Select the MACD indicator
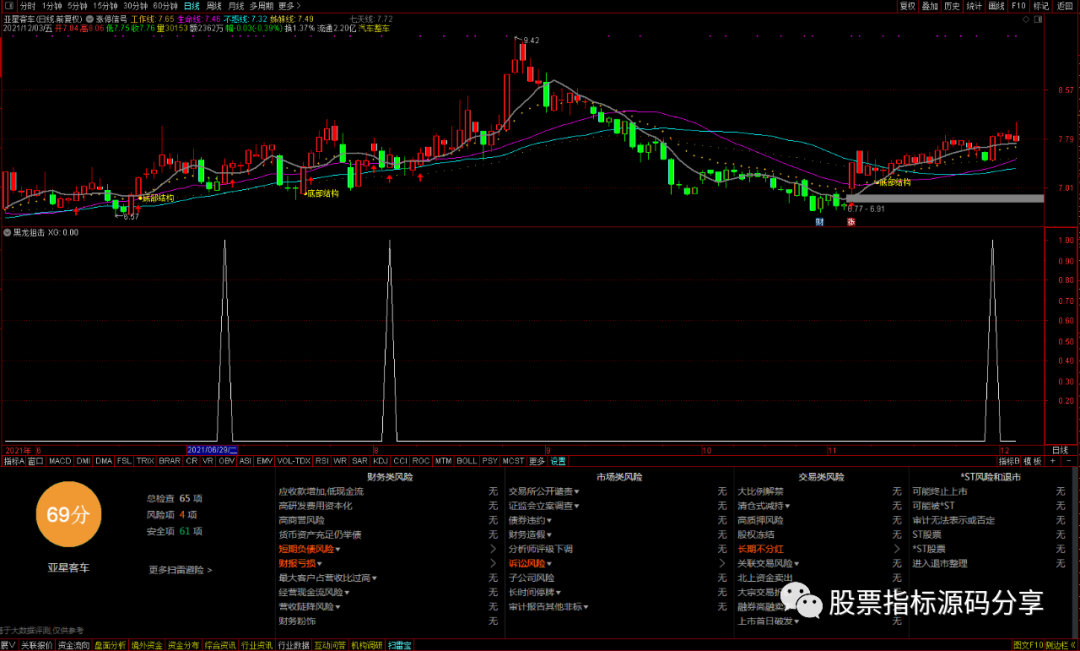The width and height of the screenshot is (1080, 651). point(60,461)
